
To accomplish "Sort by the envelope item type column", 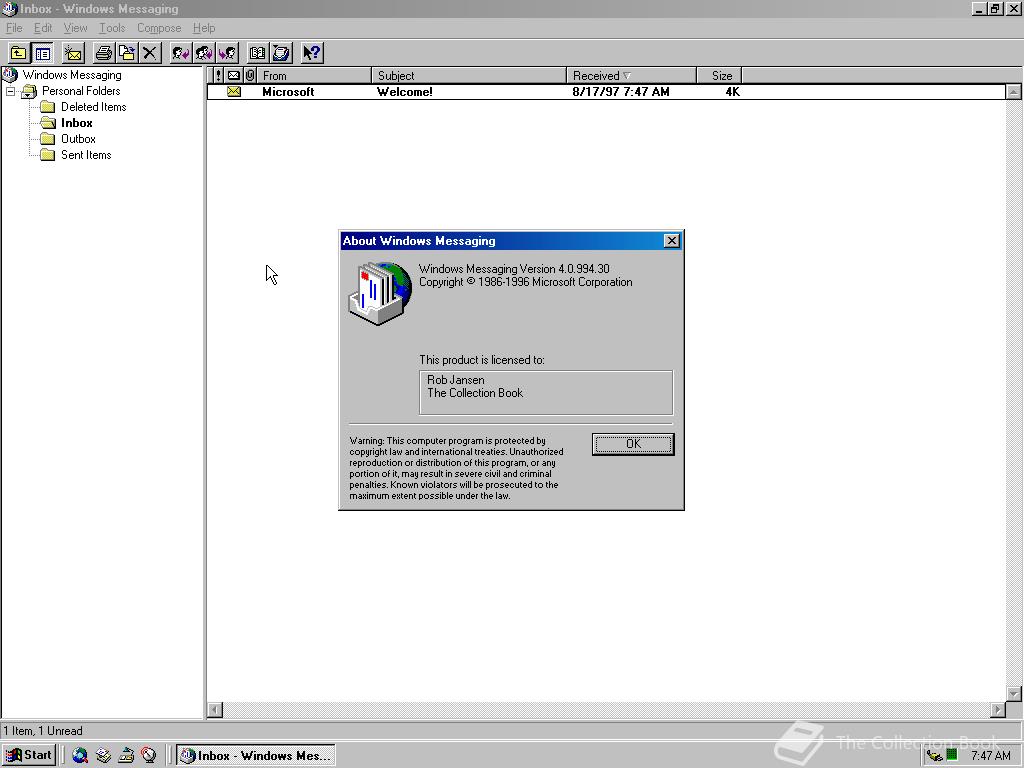I will (234, 75).
